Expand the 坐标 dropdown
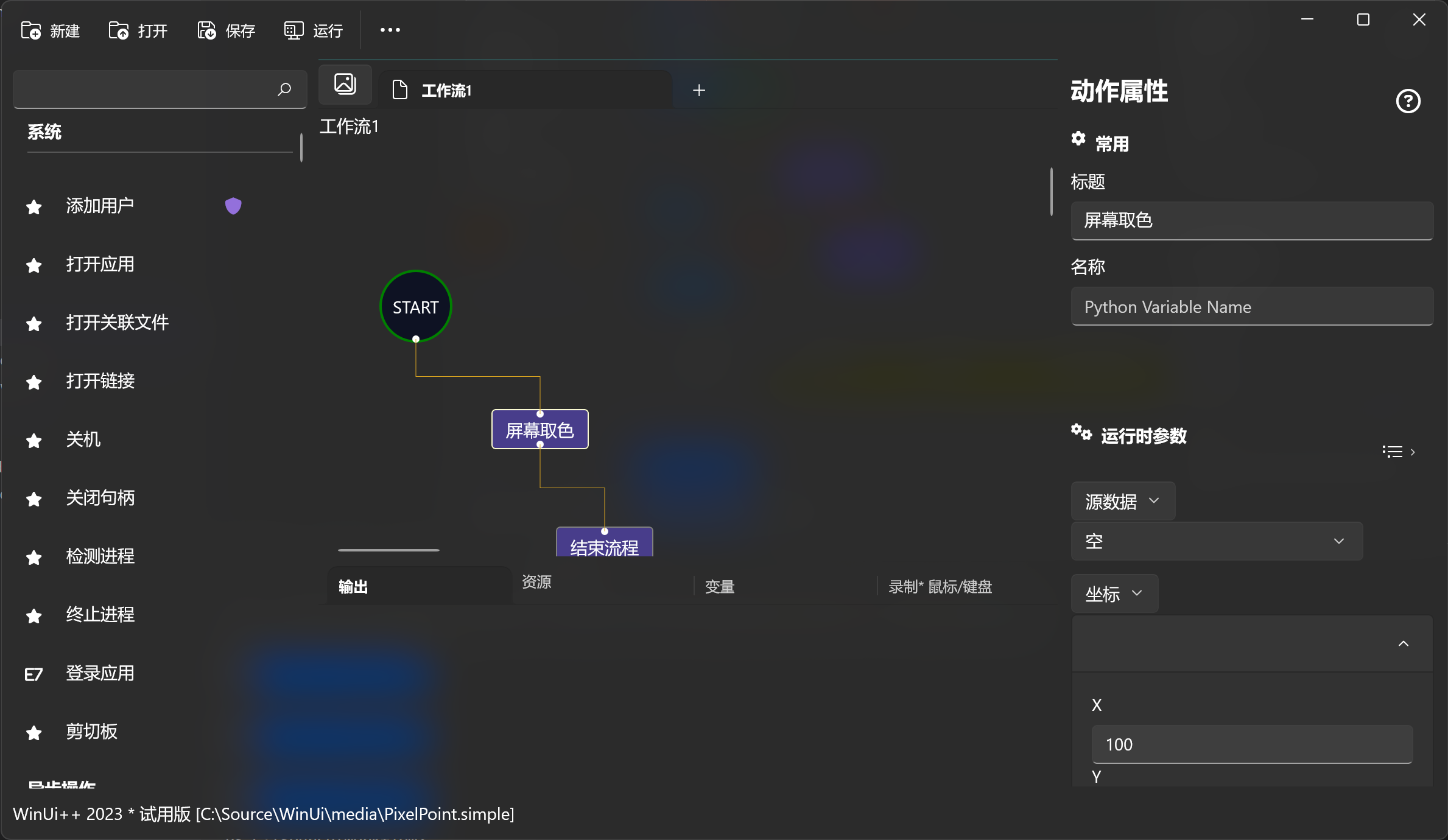 (1114, 593)
